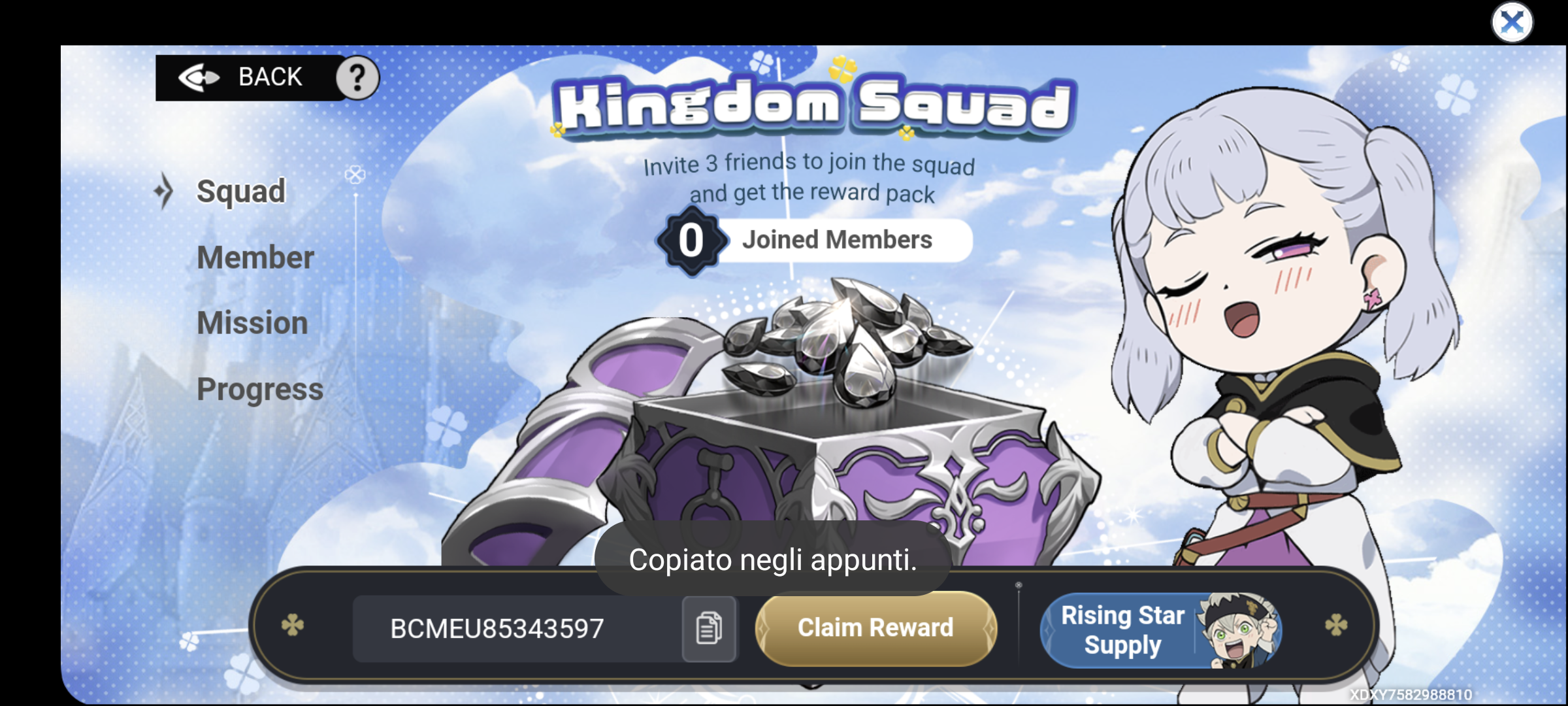The image size is (1568, 706).
Task: View the Progress section
Action: [260, 390]
